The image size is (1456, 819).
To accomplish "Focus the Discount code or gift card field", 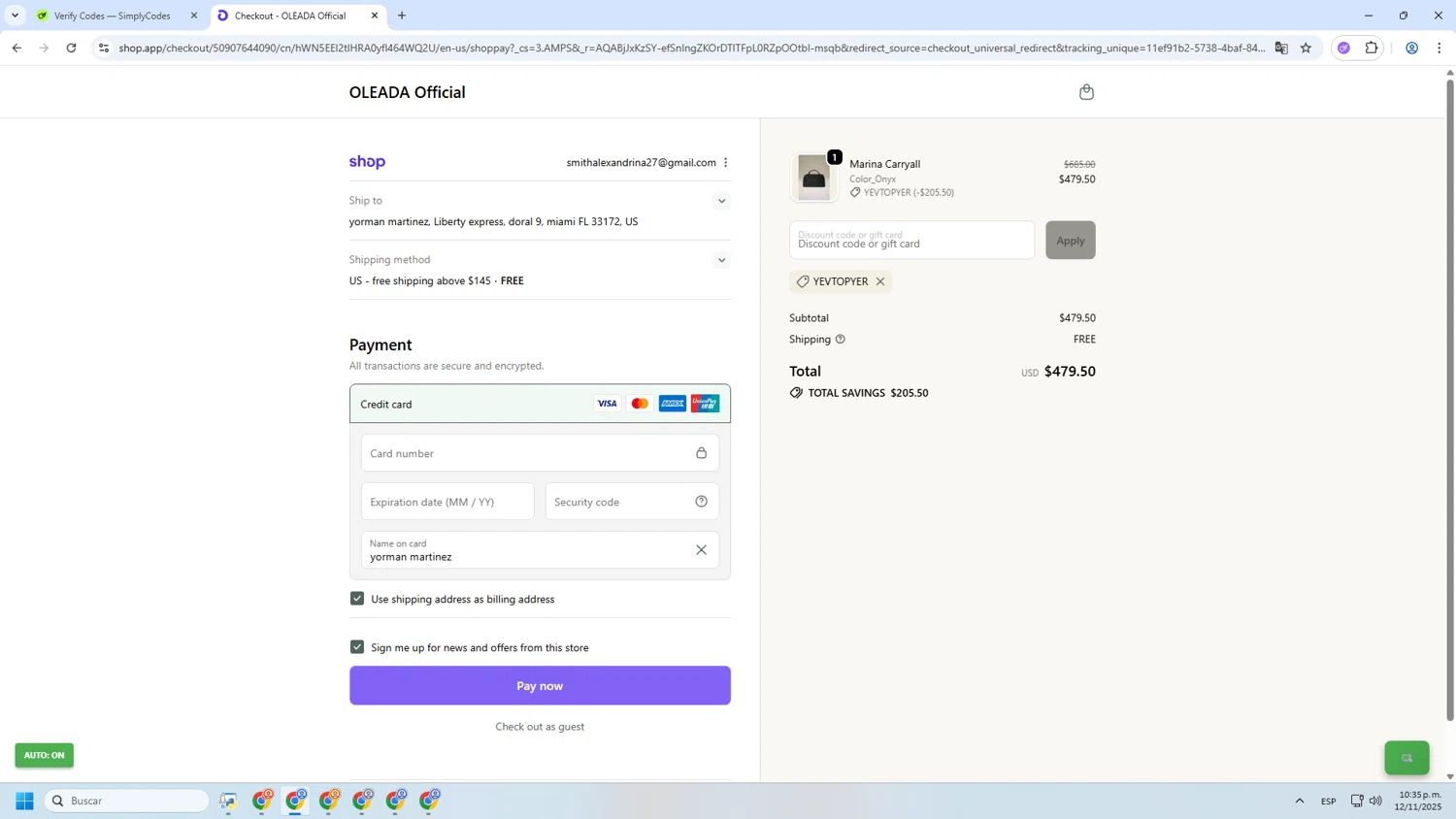I will 911,241.
